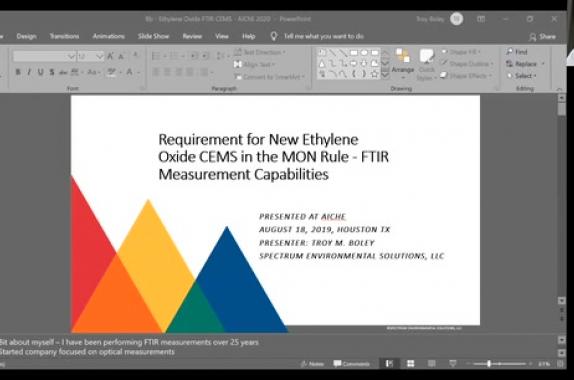Open Shape Effects options

pos(465,76)
